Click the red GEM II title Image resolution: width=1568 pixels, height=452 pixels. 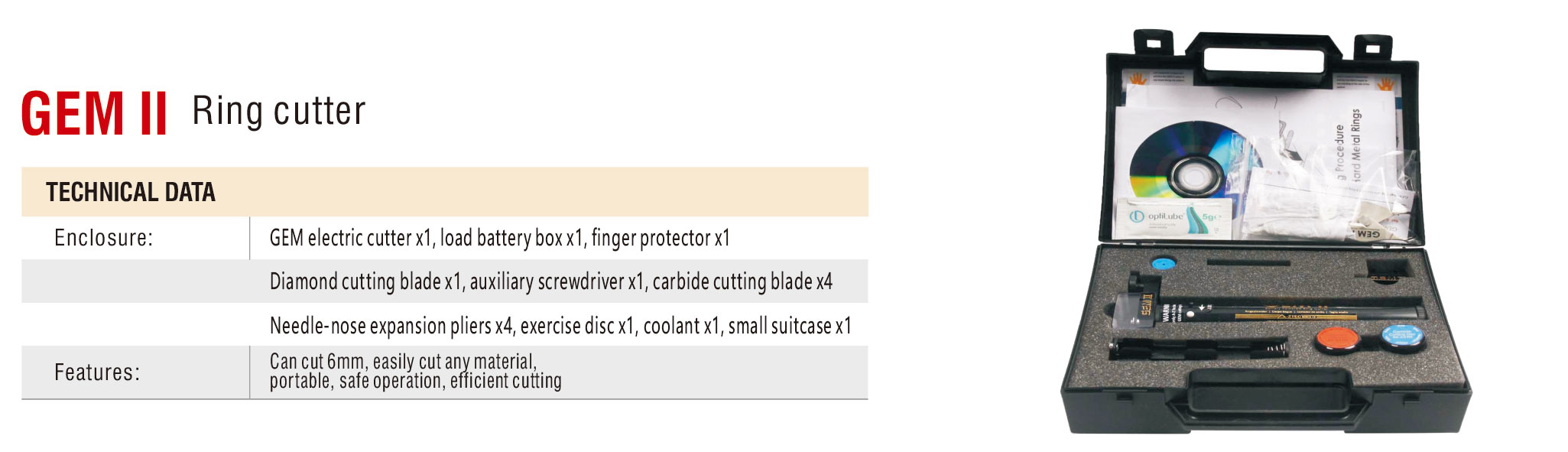pos(94,113)
